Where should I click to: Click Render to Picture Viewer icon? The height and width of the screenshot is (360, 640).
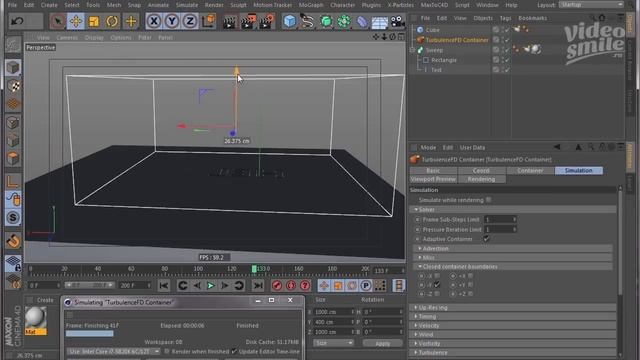[x=248, y=22]
